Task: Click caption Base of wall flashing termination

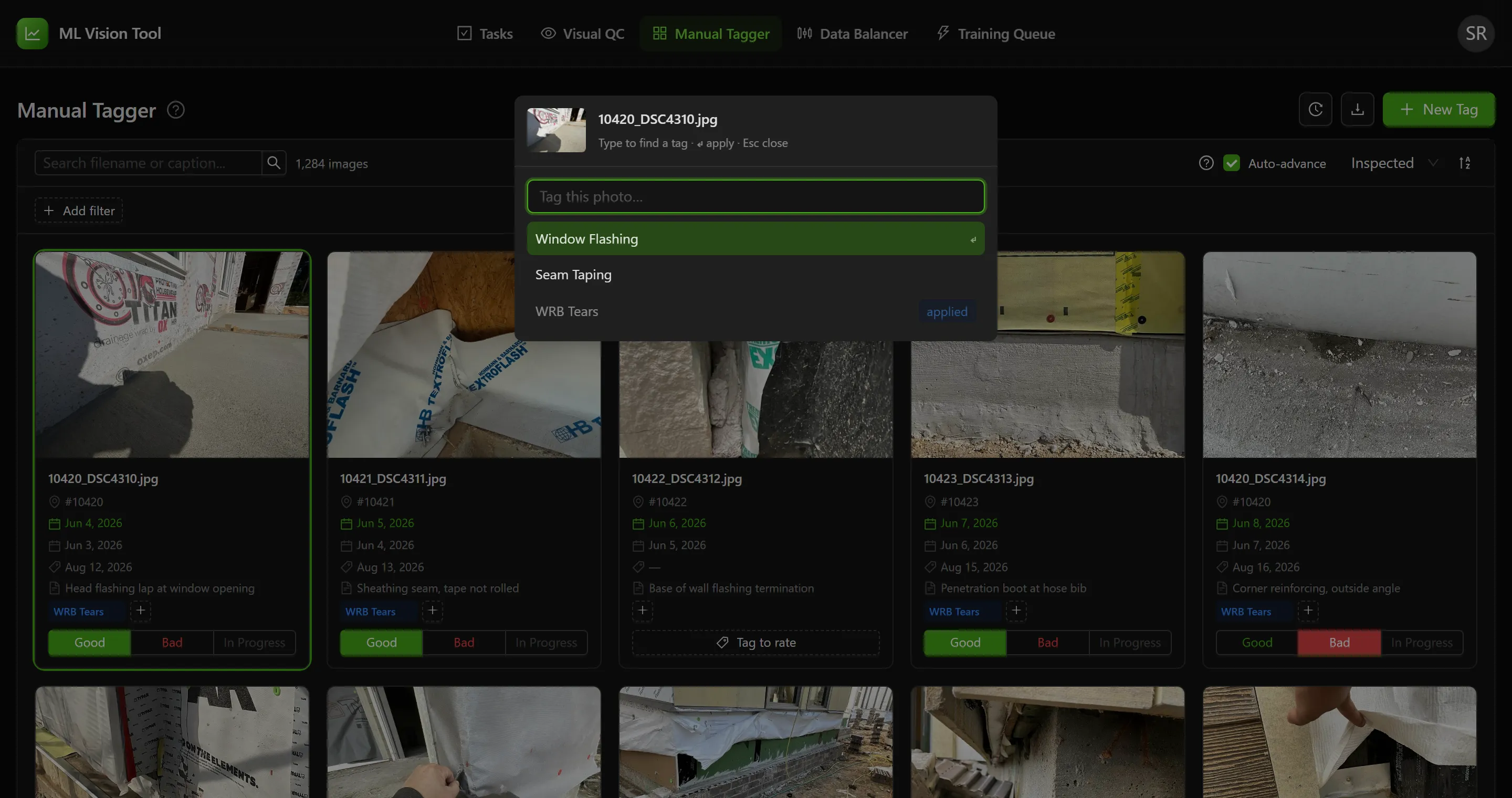Action: 731,588
